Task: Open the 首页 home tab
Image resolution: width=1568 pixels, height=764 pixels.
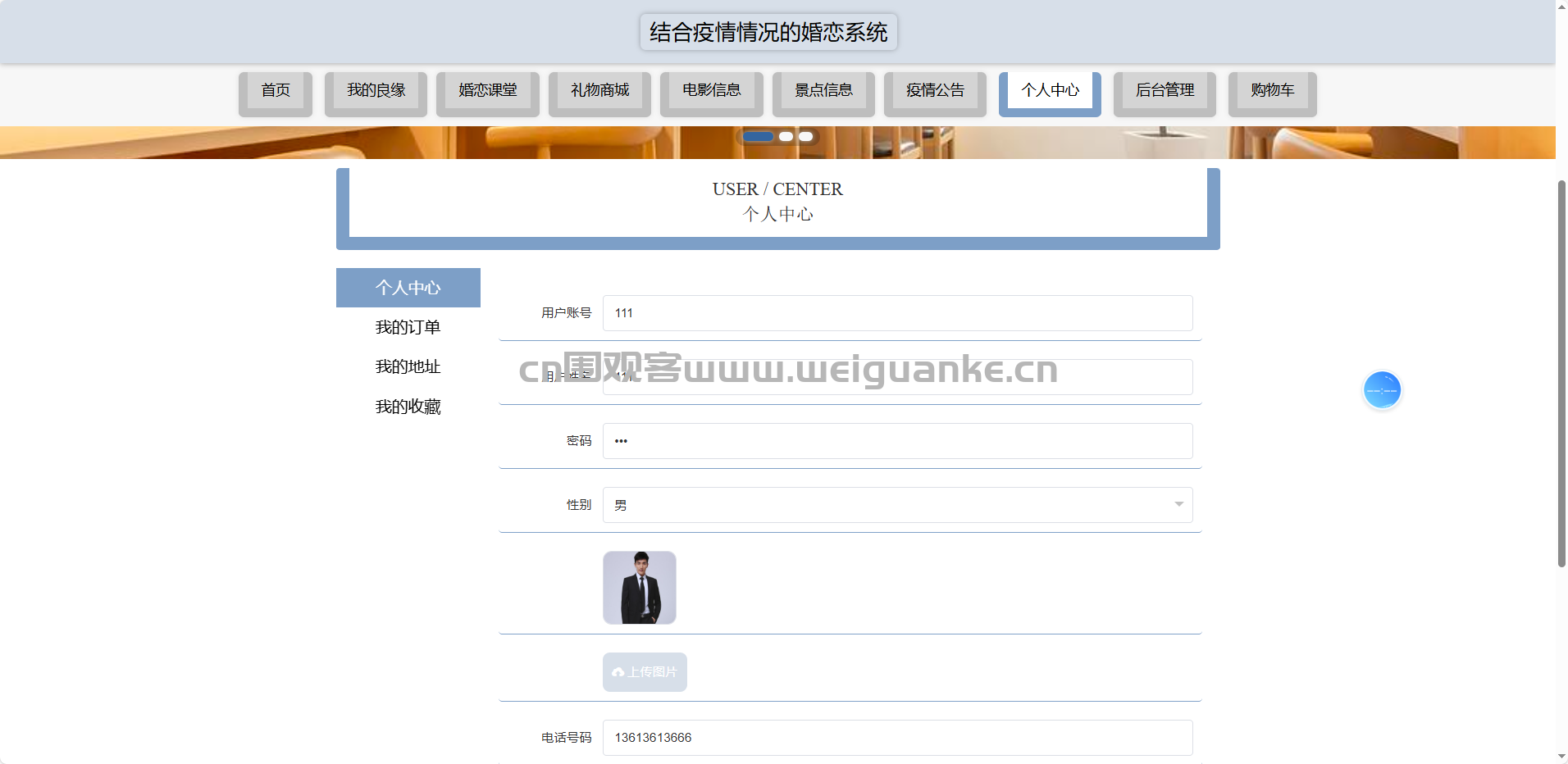Action: click(x=276, y=91)
